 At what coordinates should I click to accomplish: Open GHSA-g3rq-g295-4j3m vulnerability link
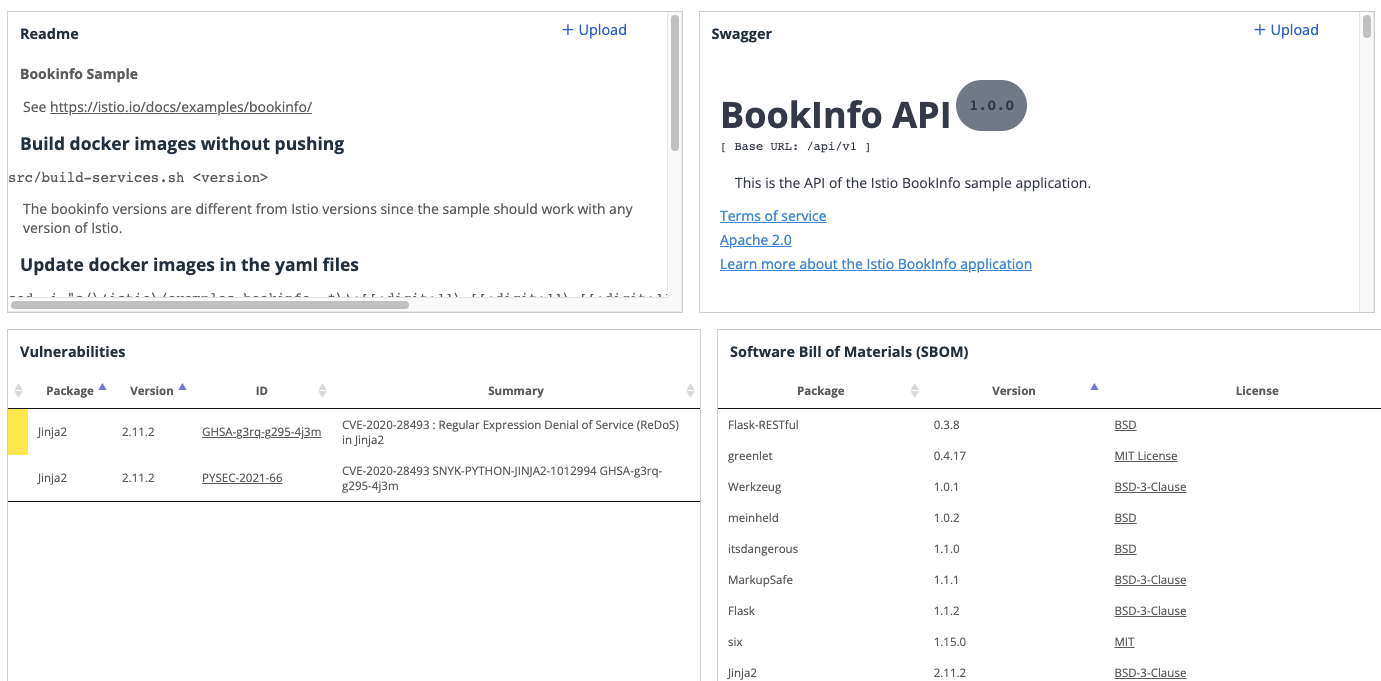point(262,432)
